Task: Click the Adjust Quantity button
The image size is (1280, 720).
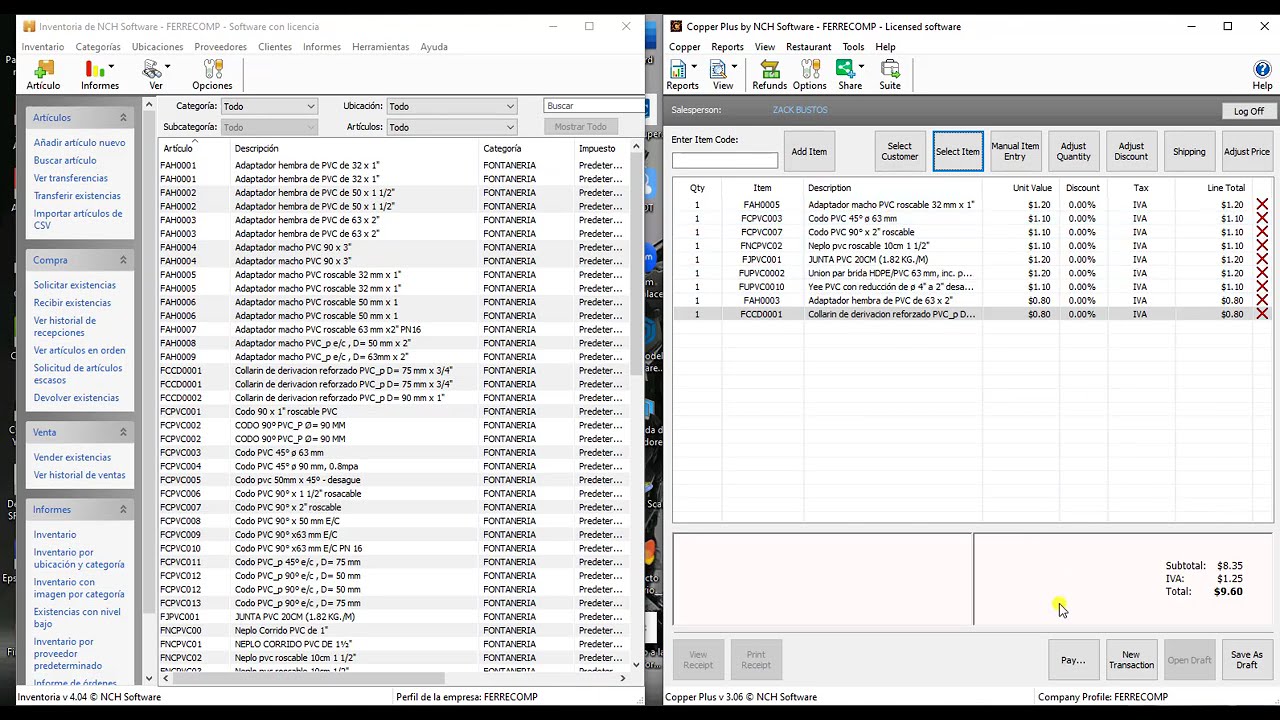Action: pyautogui.click(x=1073, y=152)
